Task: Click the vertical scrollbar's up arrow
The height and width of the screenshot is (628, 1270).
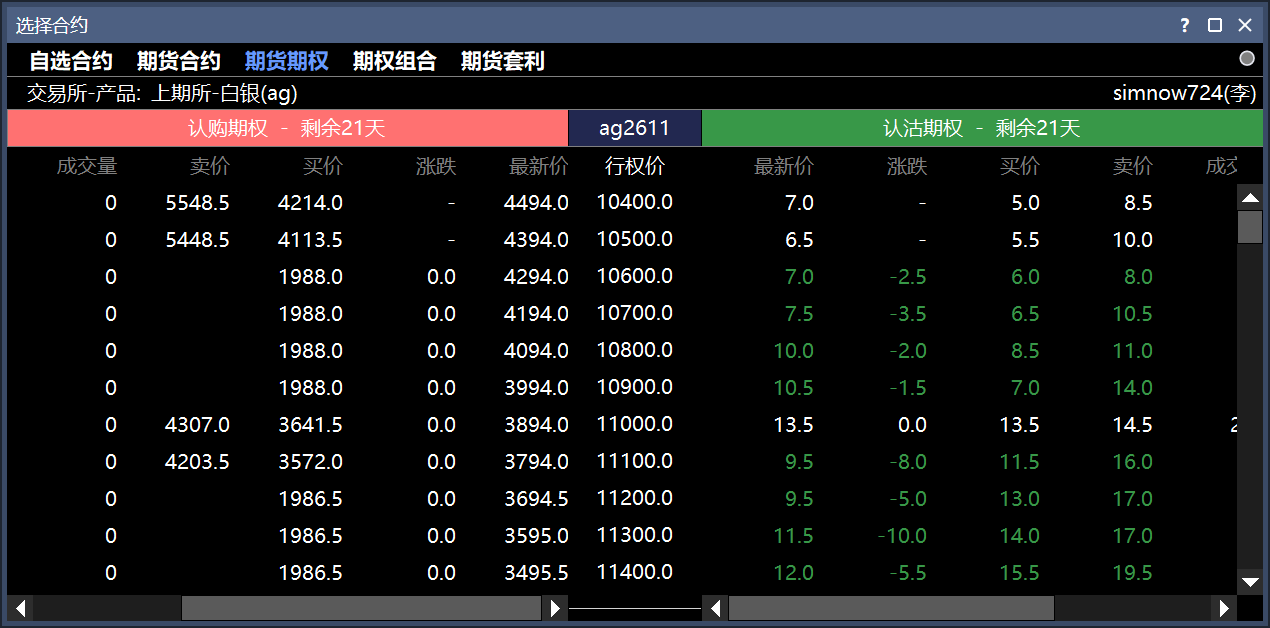Action: click(1250, 197)
